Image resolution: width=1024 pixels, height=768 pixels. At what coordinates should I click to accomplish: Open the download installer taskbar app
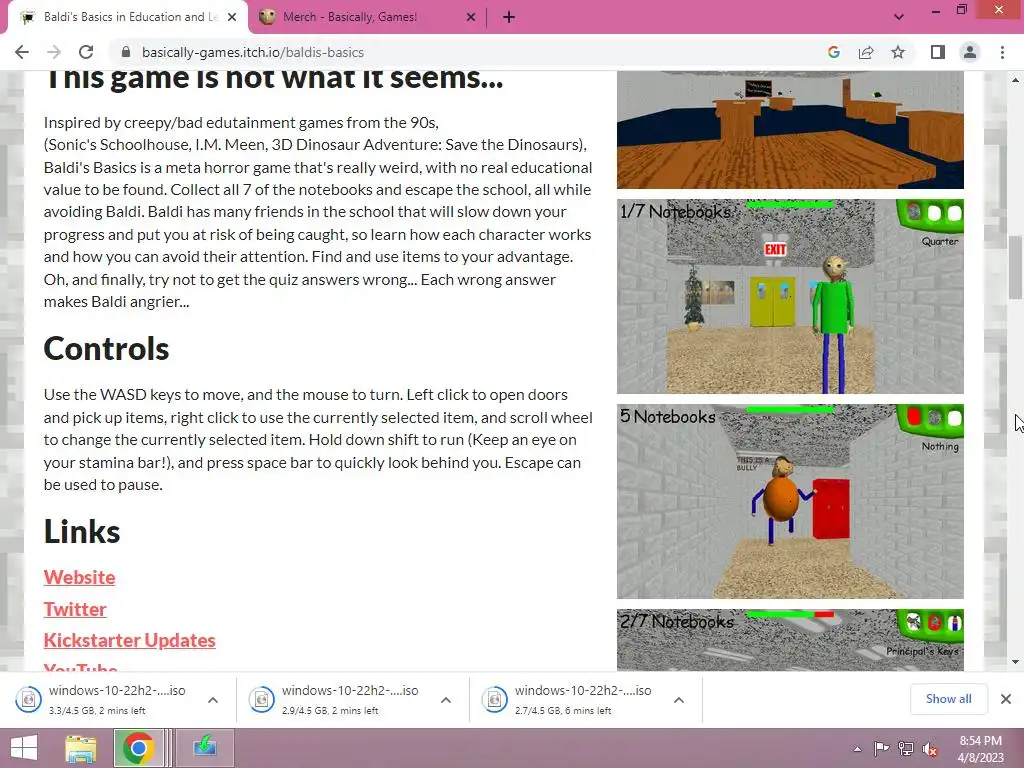(204, 748)
